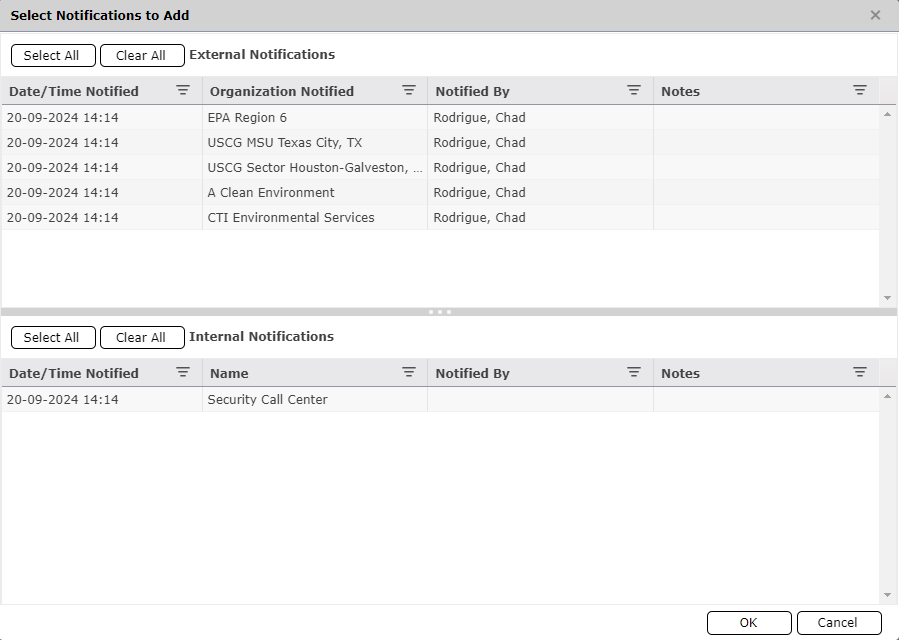Open the Organization Notified column filter
Screen dimensions: 899x640
pyautogui.click(x=409, y=90)
